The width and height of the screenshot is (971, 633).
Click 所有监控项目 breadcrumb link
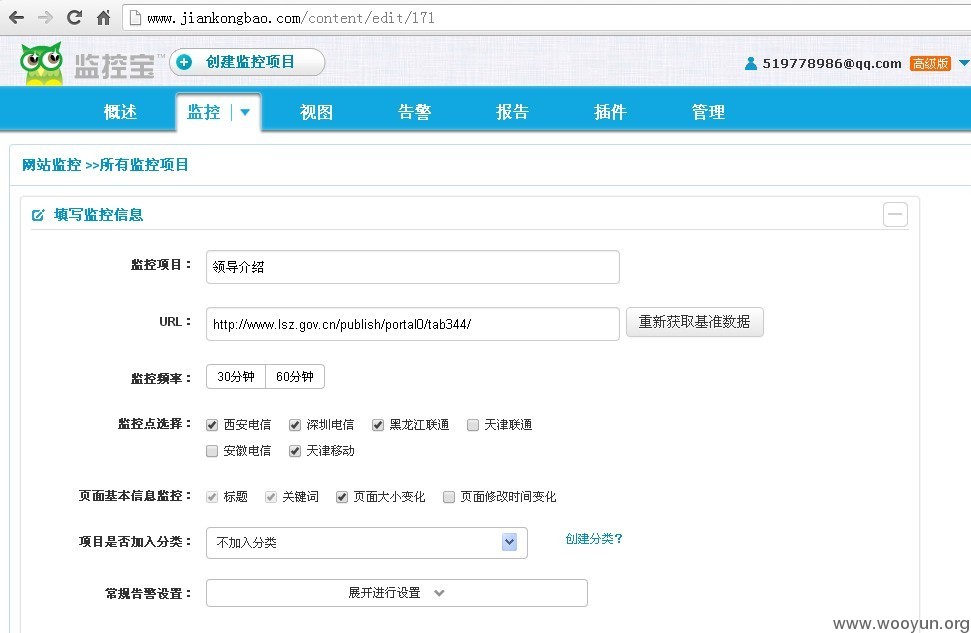144,165
